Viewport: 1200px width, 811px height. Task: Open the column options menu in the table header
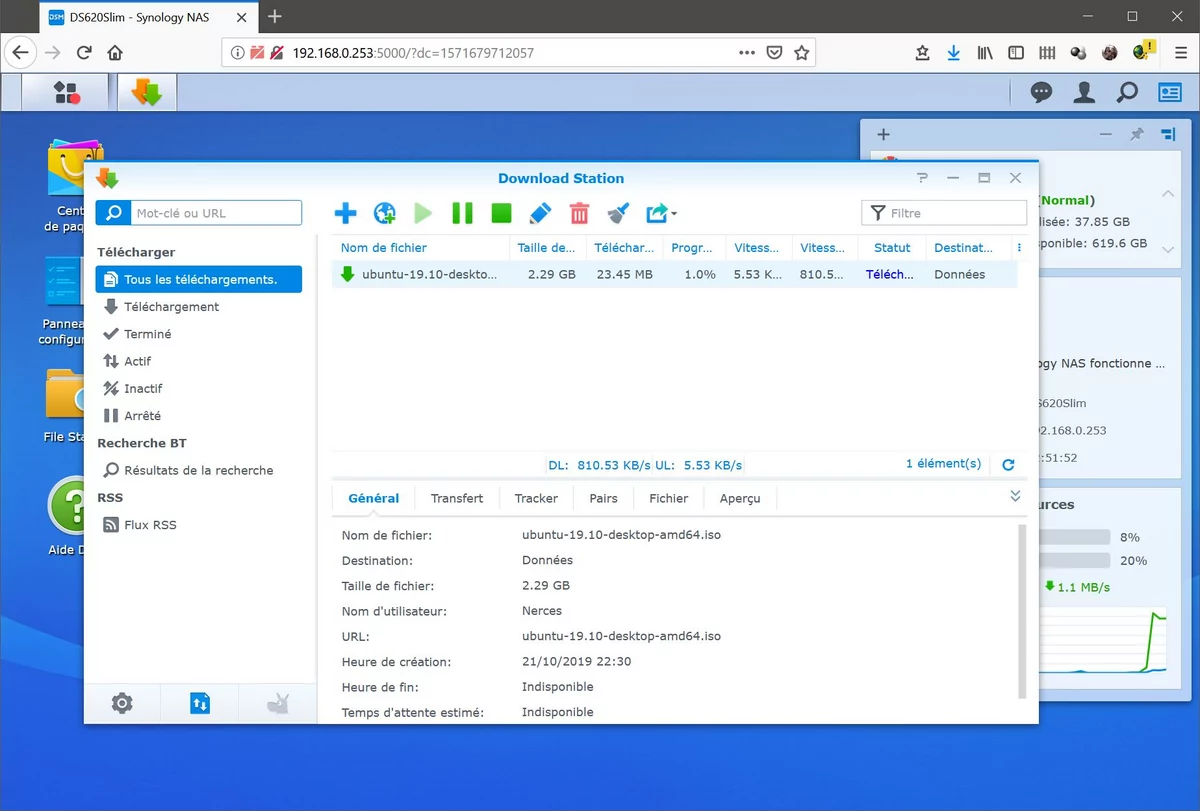pyautogui.click(x=1020, y=248)
